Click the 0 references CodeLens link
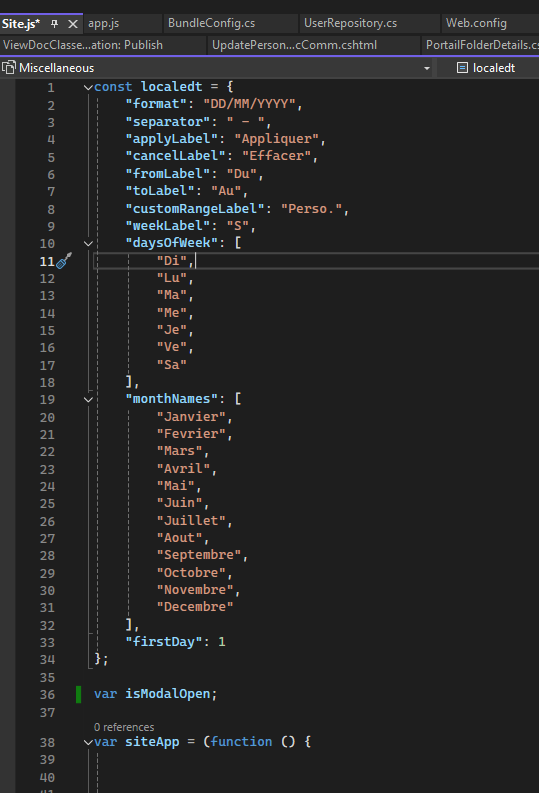The image size is (539, 793). pos(124,727)
